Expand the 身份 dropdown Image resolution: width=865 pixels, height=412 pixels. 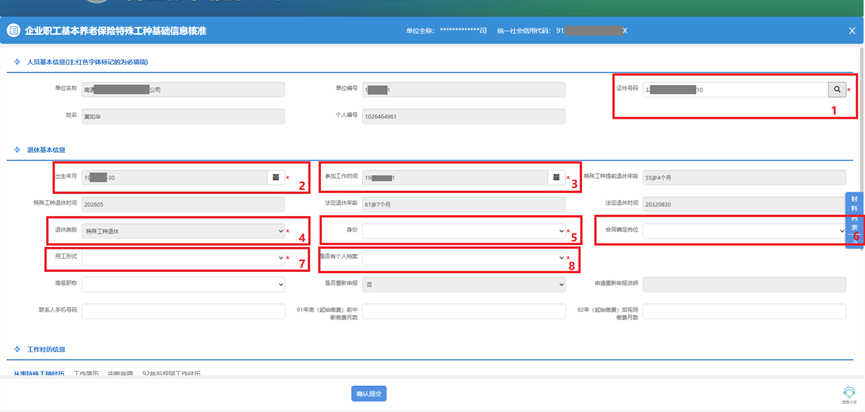(463, 231)
